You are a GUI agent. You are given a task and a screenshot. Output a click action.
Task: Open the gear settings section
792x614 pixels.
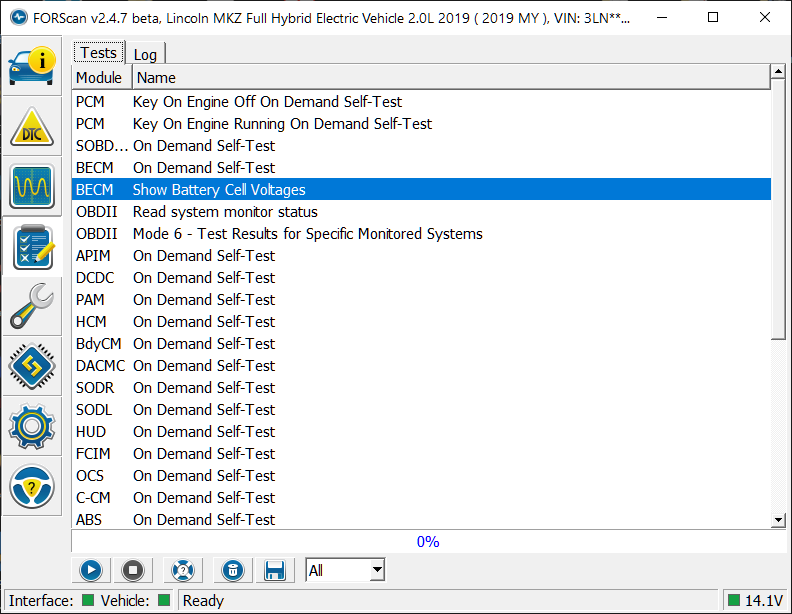[x=32, y=426]
